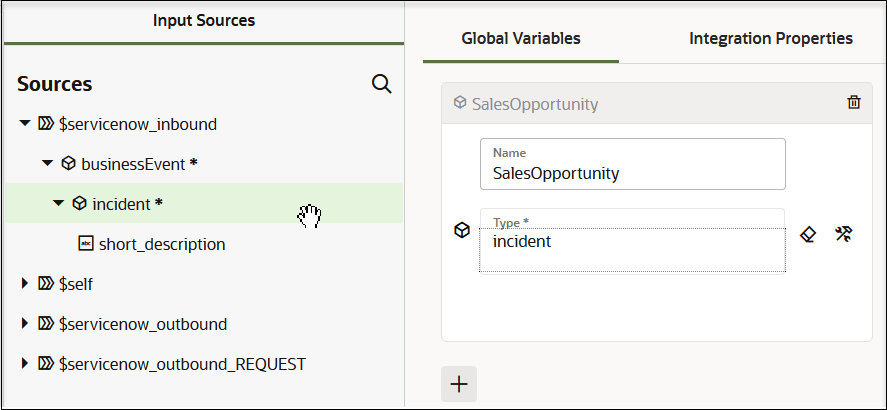
Task: Collapse the businessEvent node
Action: 47,163
